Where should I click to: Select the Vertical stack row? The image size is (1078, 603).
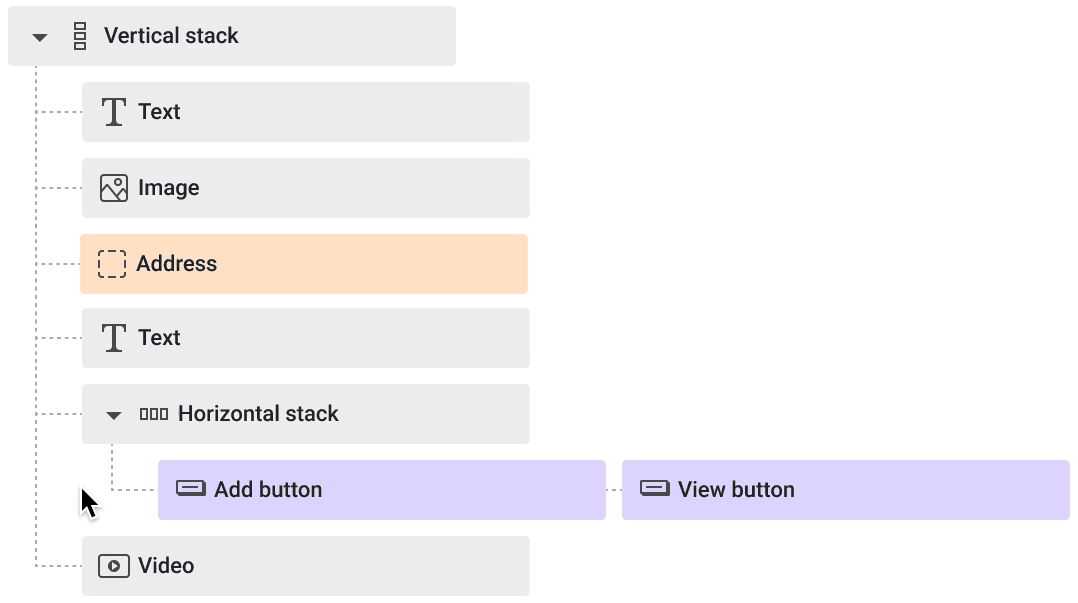pos(232,36)
